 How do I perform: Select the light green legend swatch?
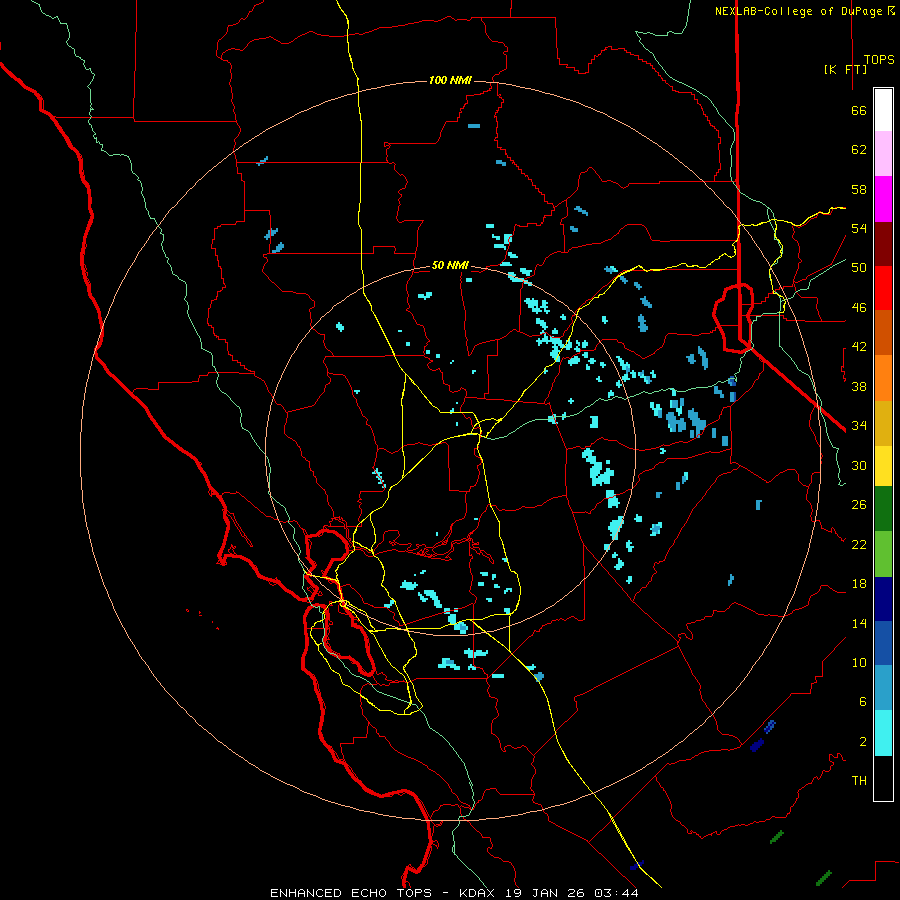coord(883,554)
